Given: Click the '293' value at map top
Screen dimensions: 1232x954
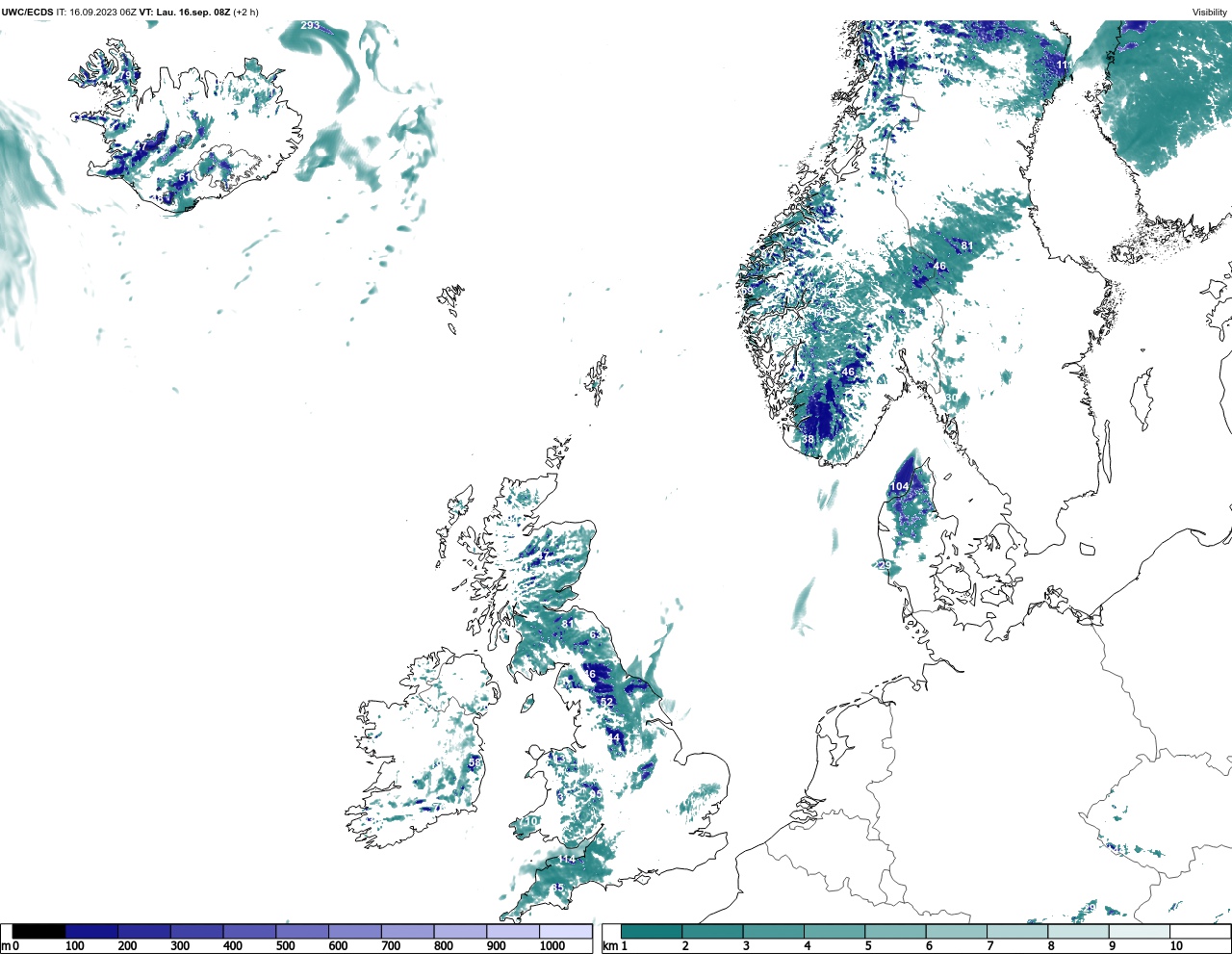Looking at the screenshot, I should point(310,25).
